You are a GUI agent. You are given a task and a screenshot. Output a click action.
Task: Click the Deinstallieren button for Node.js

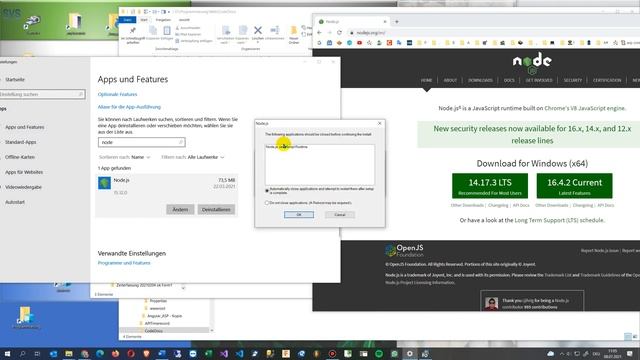click(216, 209)
